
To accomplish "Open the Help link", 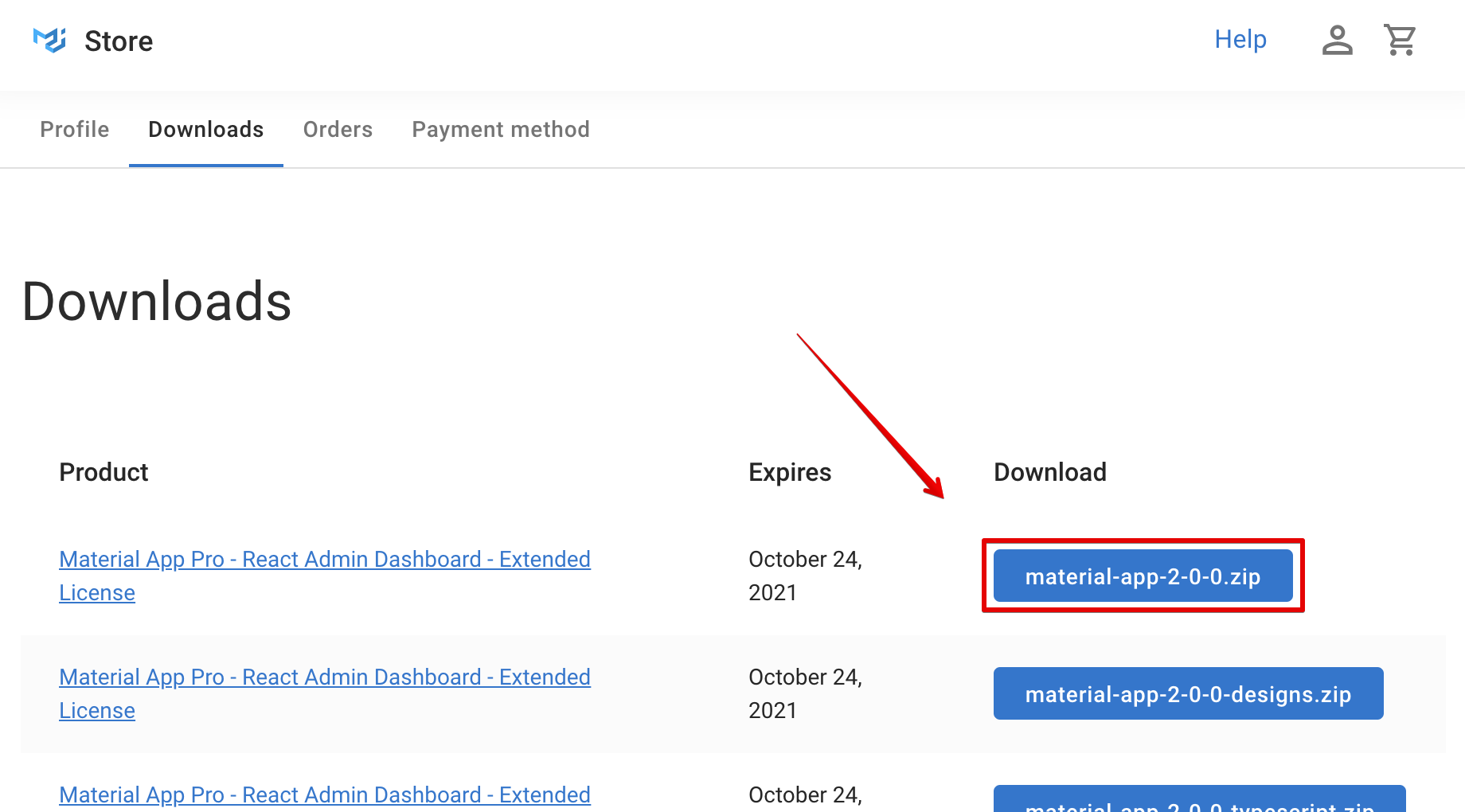I will (x=1240, y=39).
